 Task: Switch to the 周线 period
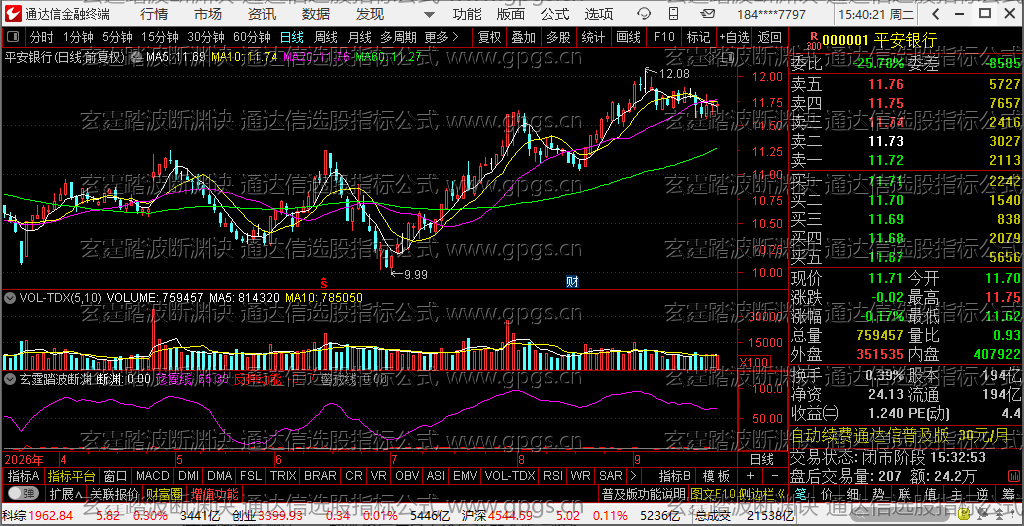coord(325,37)
